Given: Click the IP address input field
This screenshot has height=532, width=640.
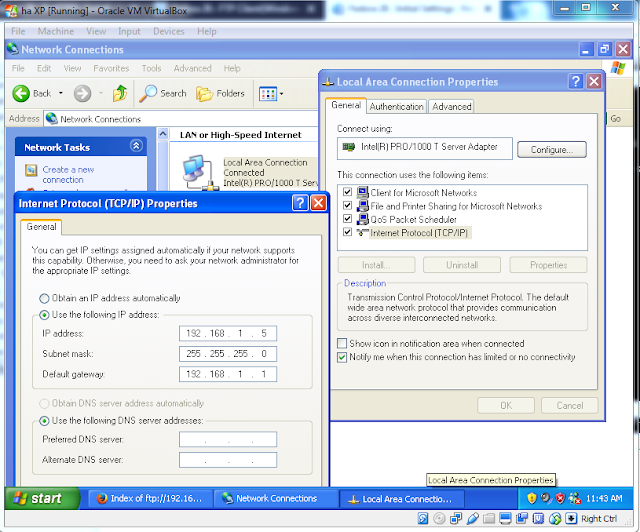Looking at the screenshot, I should [x=228, y=333].
